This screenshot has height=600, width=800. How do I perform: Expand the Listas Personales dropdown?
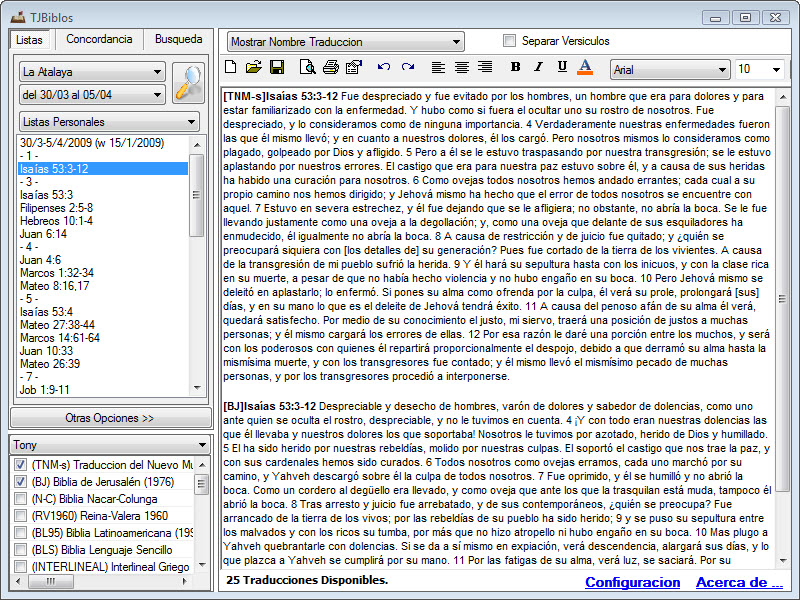(109, 122)
